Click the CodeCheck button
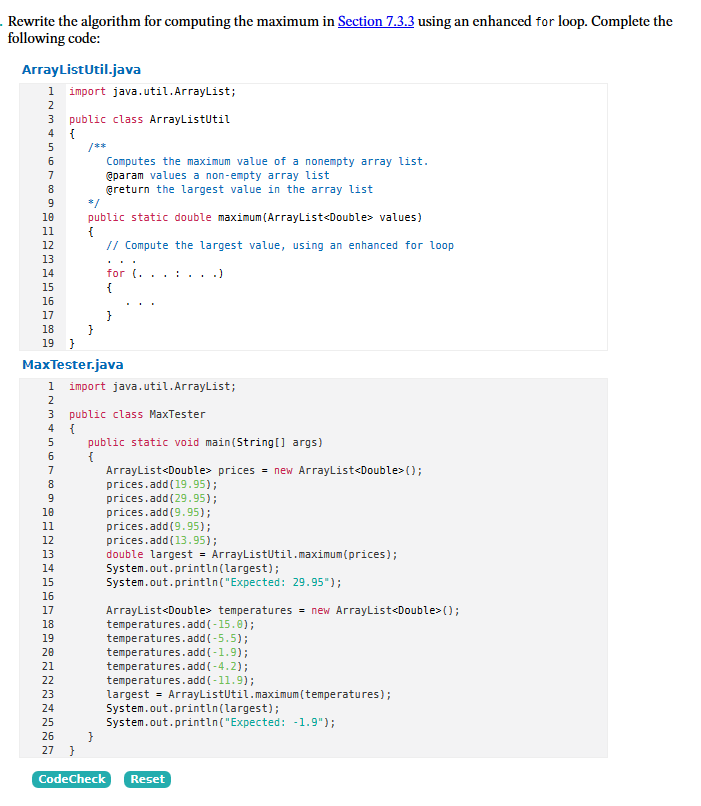The image size is (701, 806). 71,779
